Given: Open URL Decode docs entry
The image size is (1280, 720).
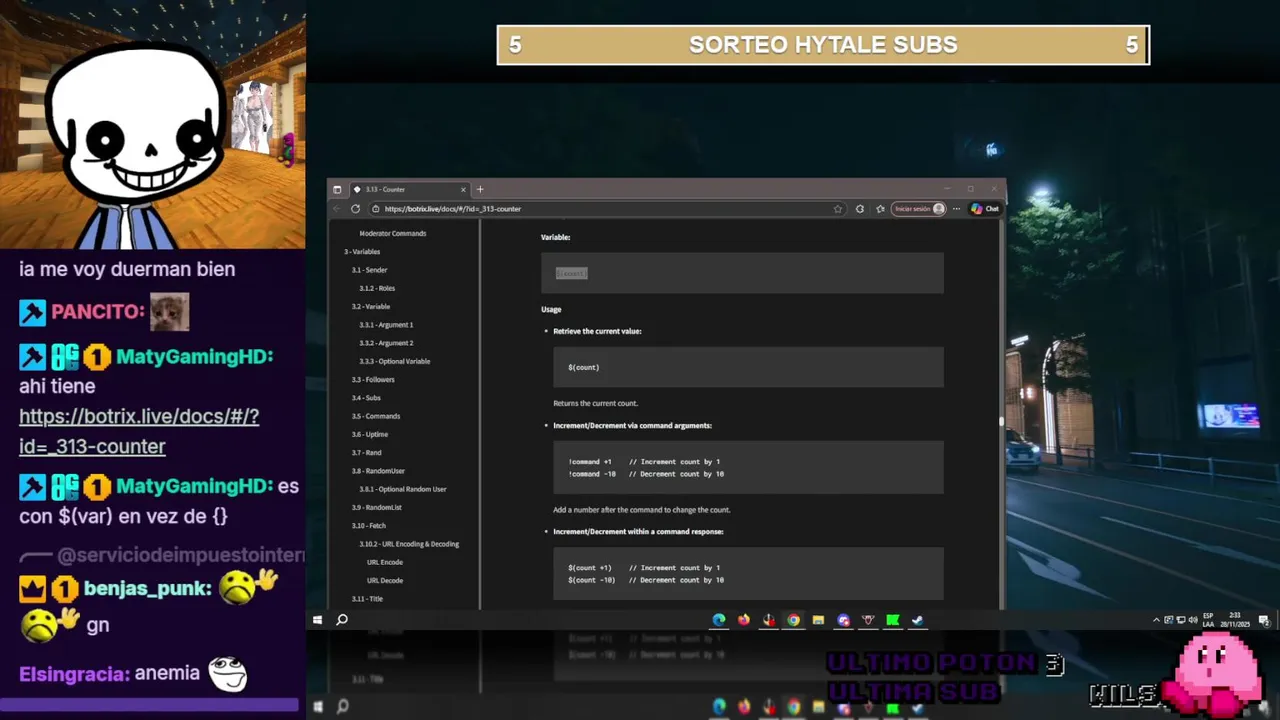Looking at the screenshot, I should [385, 580].
